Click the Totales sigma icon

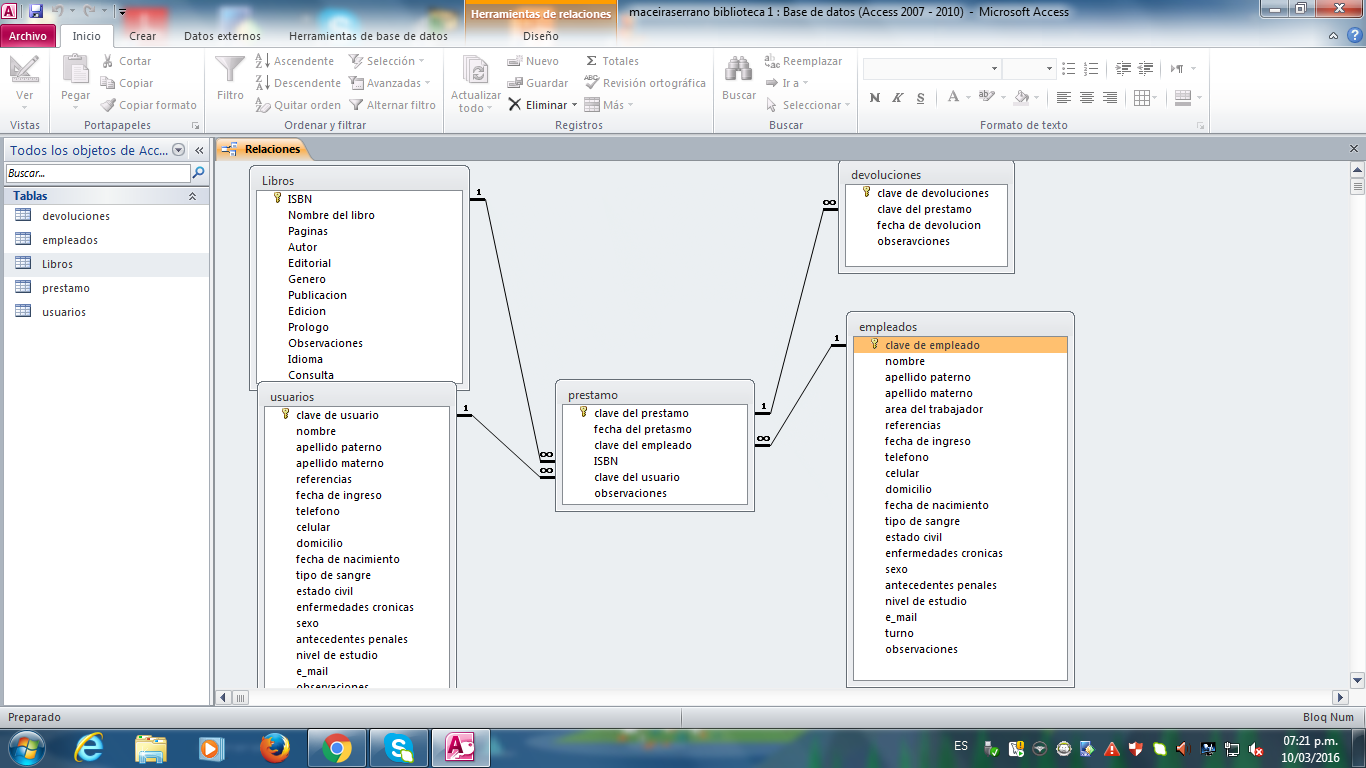pos(592,61)
